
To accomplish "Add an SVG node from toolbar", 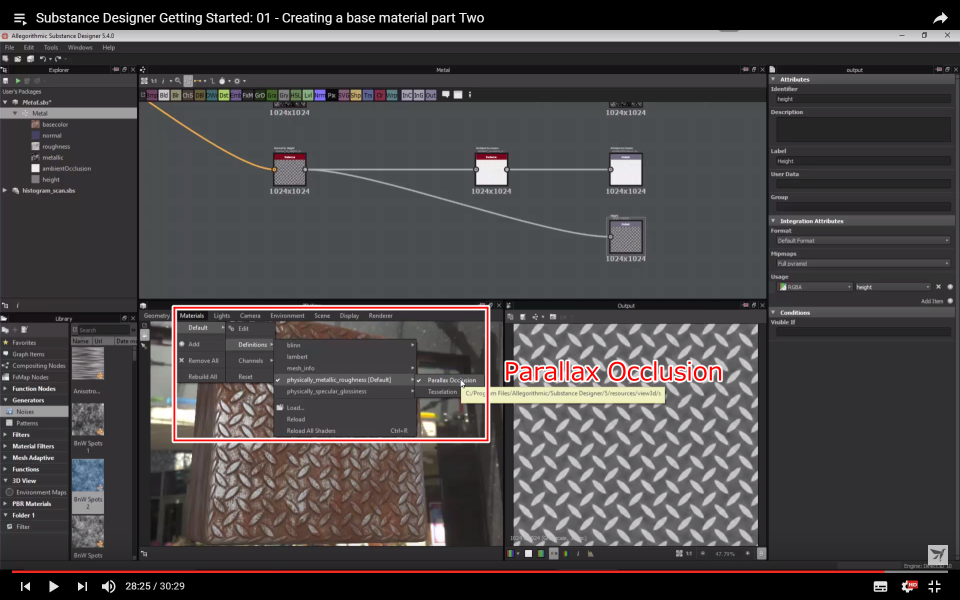I will click(343, 96).
